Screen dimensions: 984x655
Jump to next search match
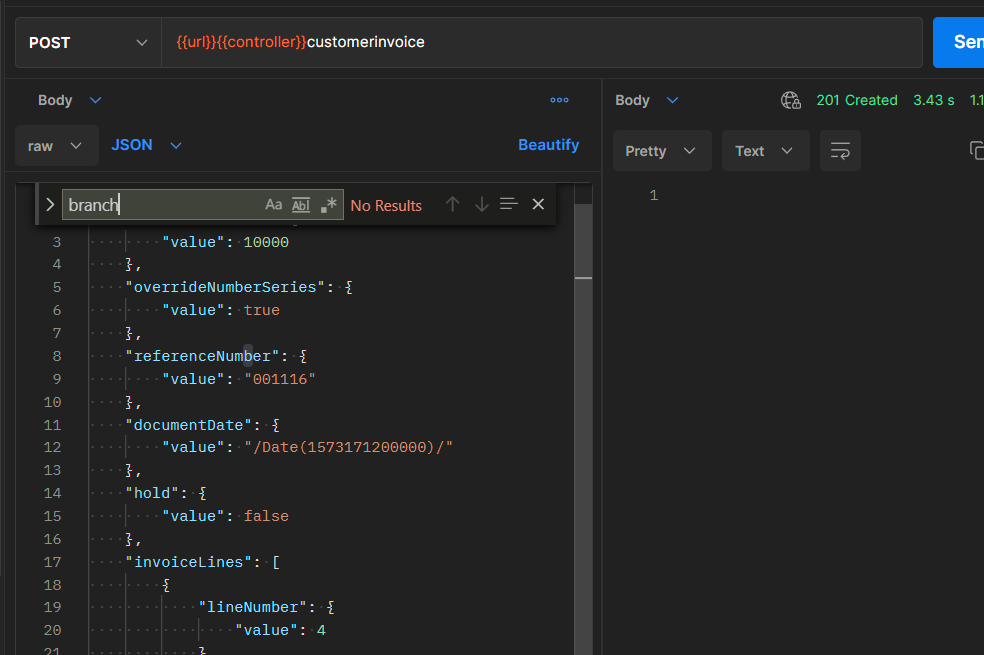(481, 204)
